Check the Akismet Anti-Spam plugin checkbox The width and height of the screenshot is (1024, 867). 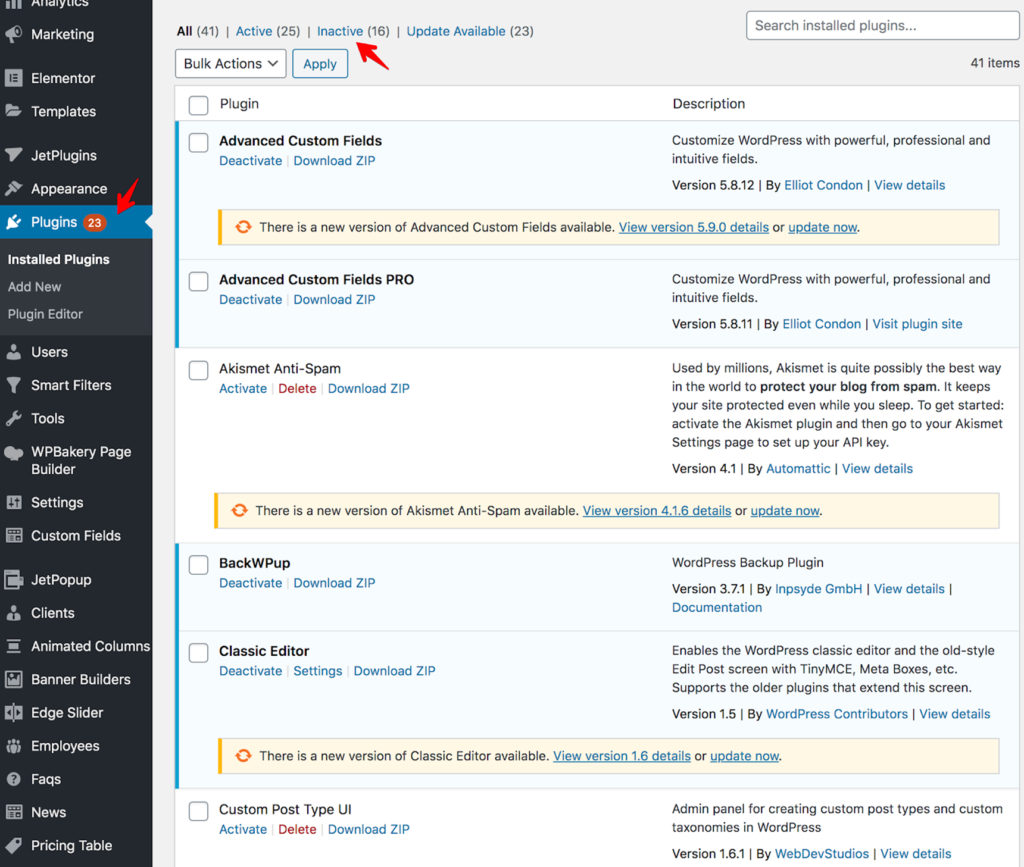point(198,370)
